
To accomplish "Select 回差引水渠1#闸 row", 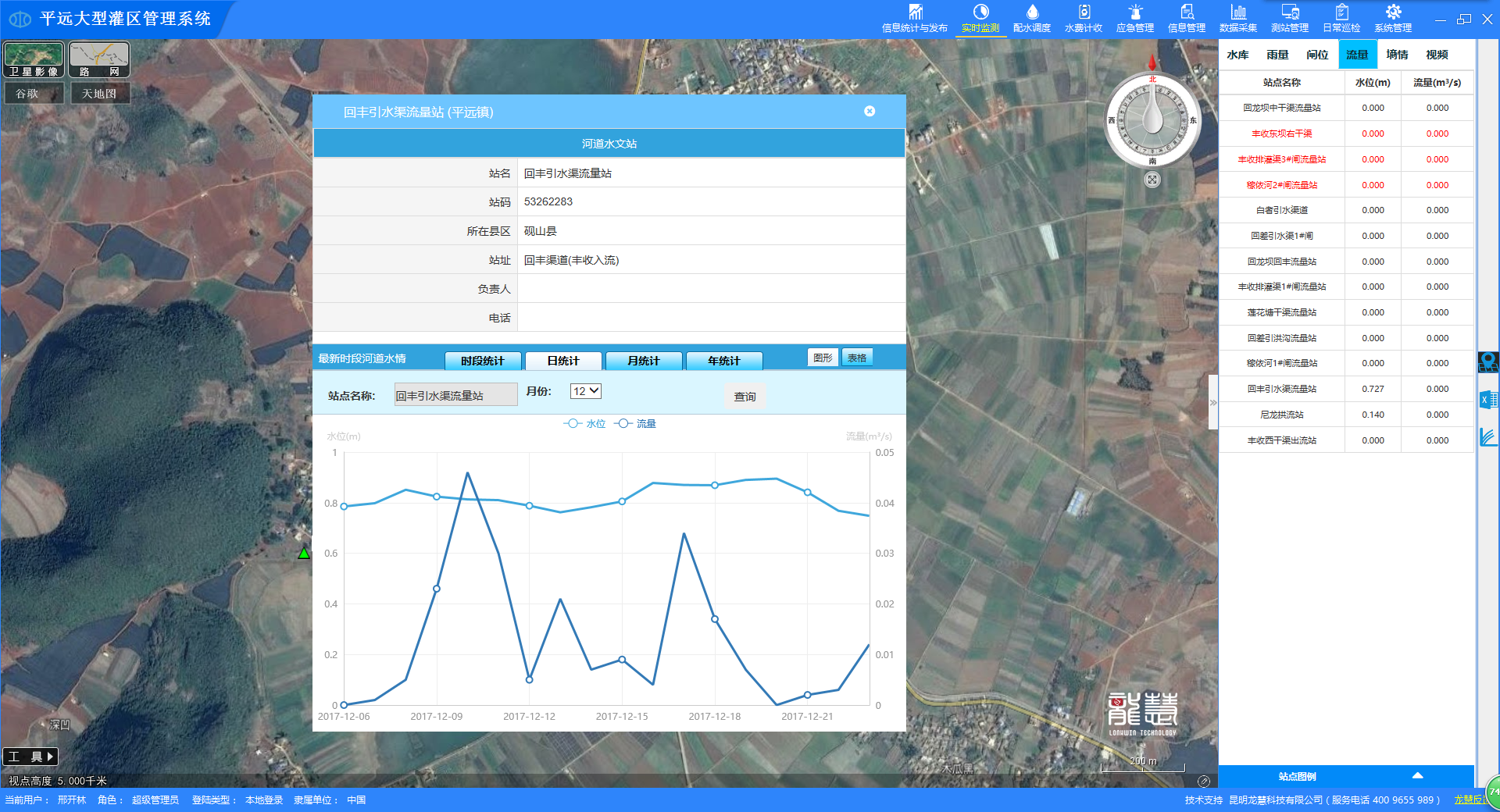I will 1346,236.
